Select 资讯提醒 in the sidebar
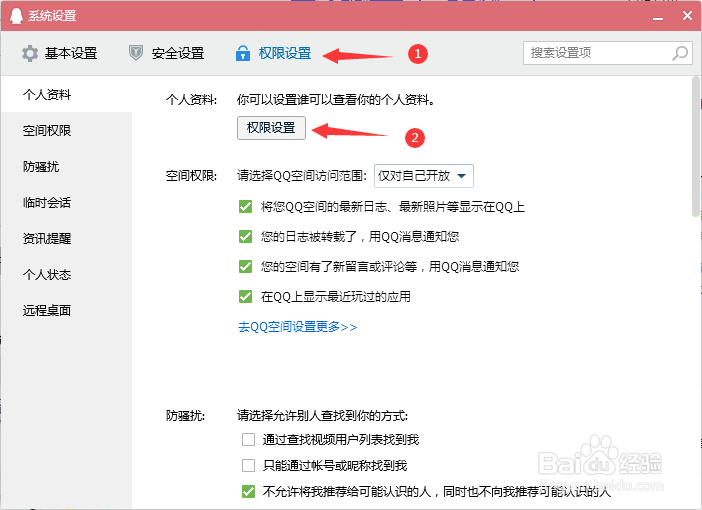702x510 pixels. [x=66, y=238]
